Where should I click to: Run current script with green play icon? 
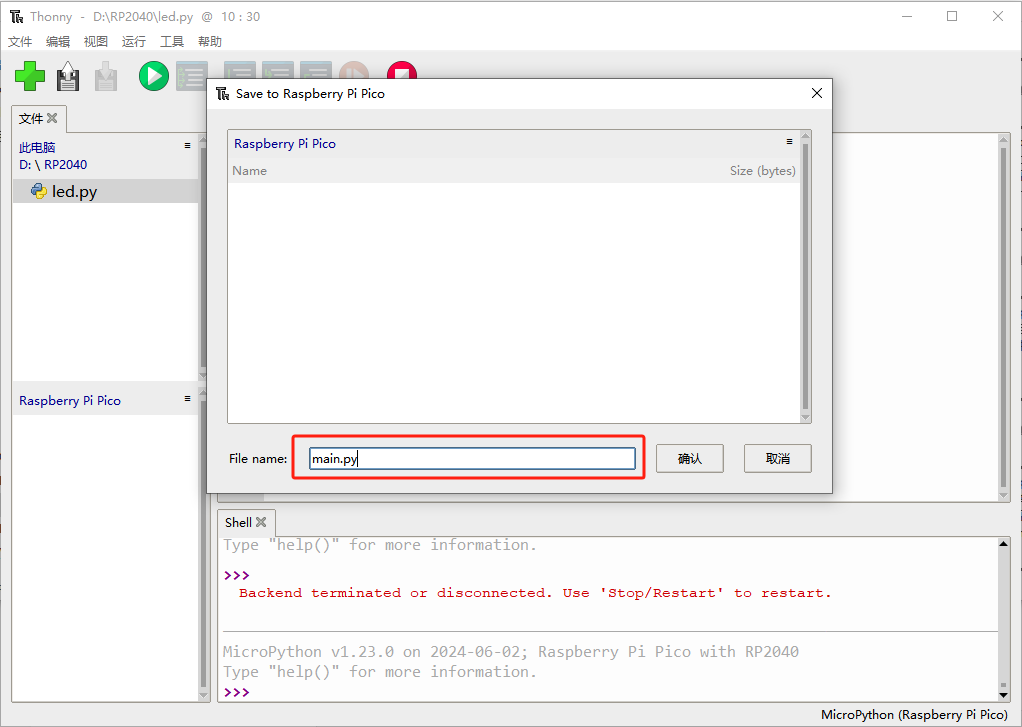(154, 76)
